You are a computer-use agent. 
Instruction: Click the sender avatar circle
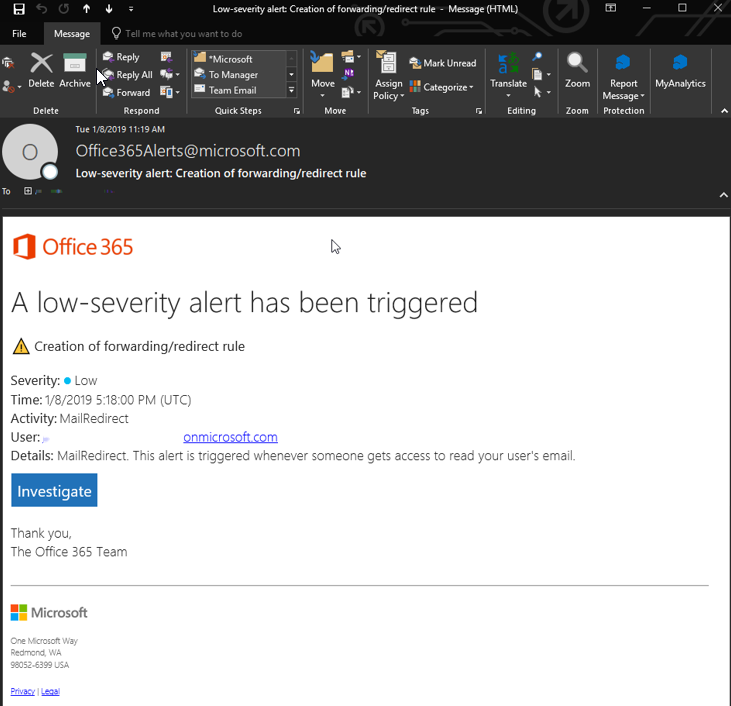[x=30, y=152]
